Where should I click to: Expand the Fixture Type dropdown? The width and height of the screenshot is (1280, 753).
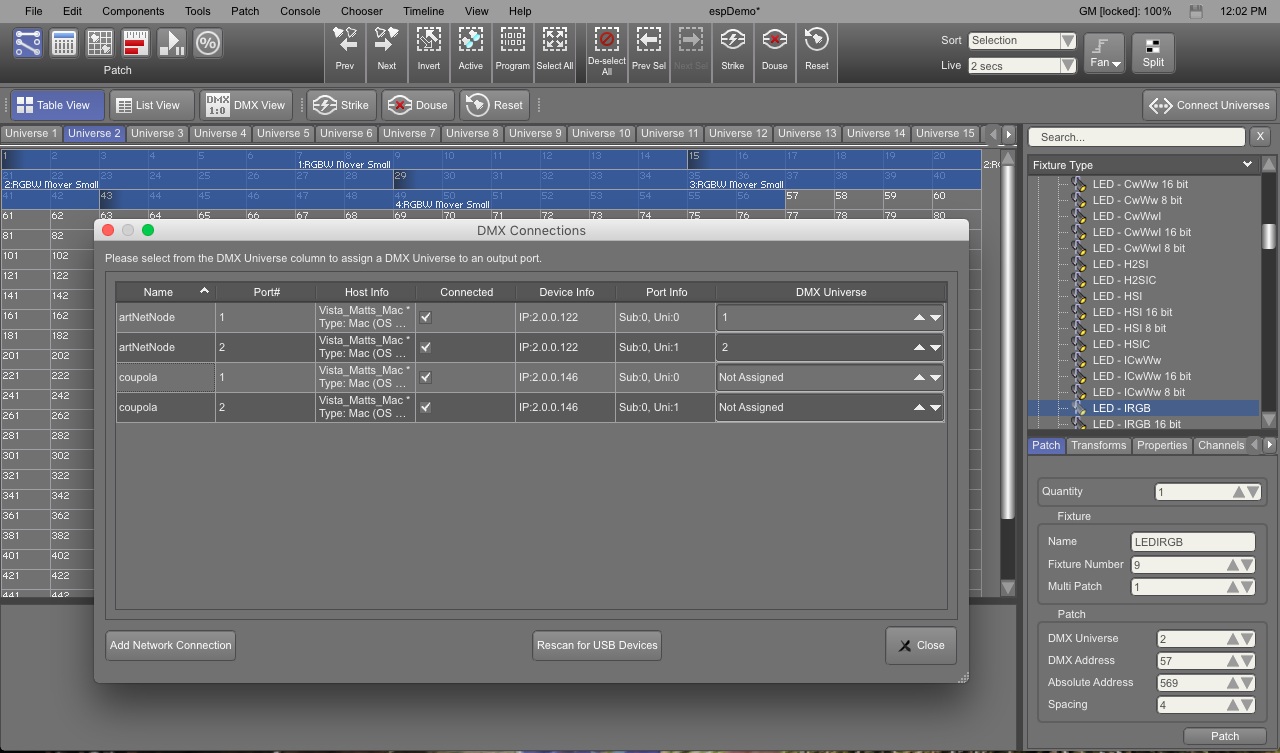click(x=1247, y=165)
